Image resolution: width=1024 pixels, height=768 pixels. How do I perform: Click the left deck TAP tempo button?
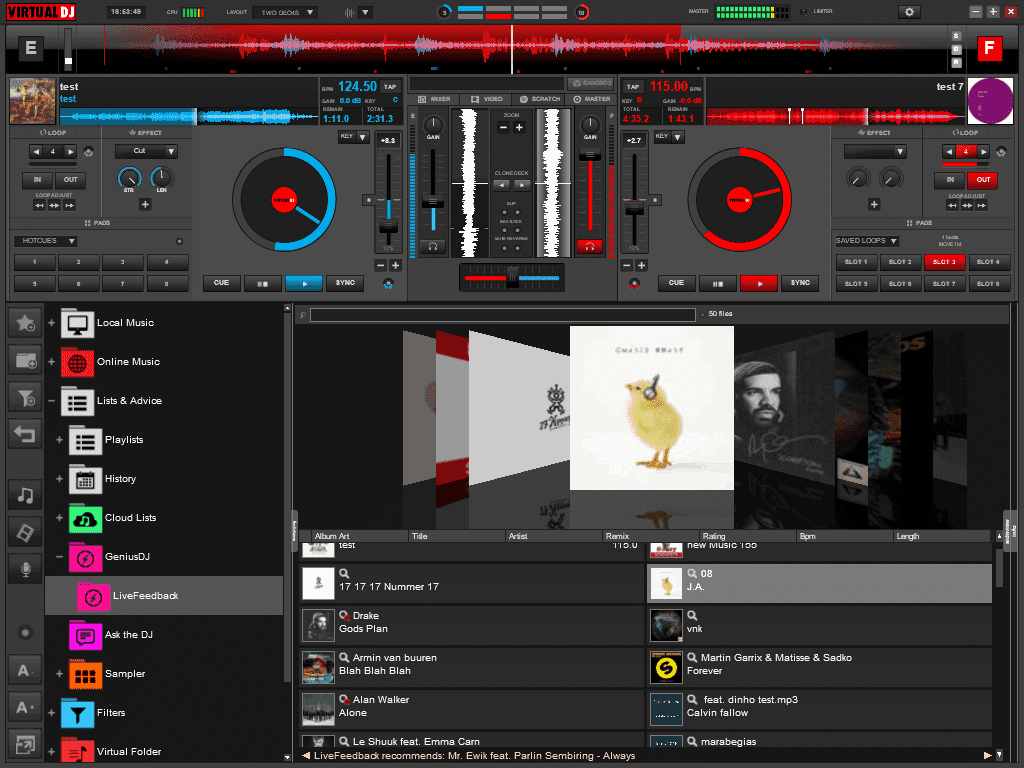[x=391, y=87]
